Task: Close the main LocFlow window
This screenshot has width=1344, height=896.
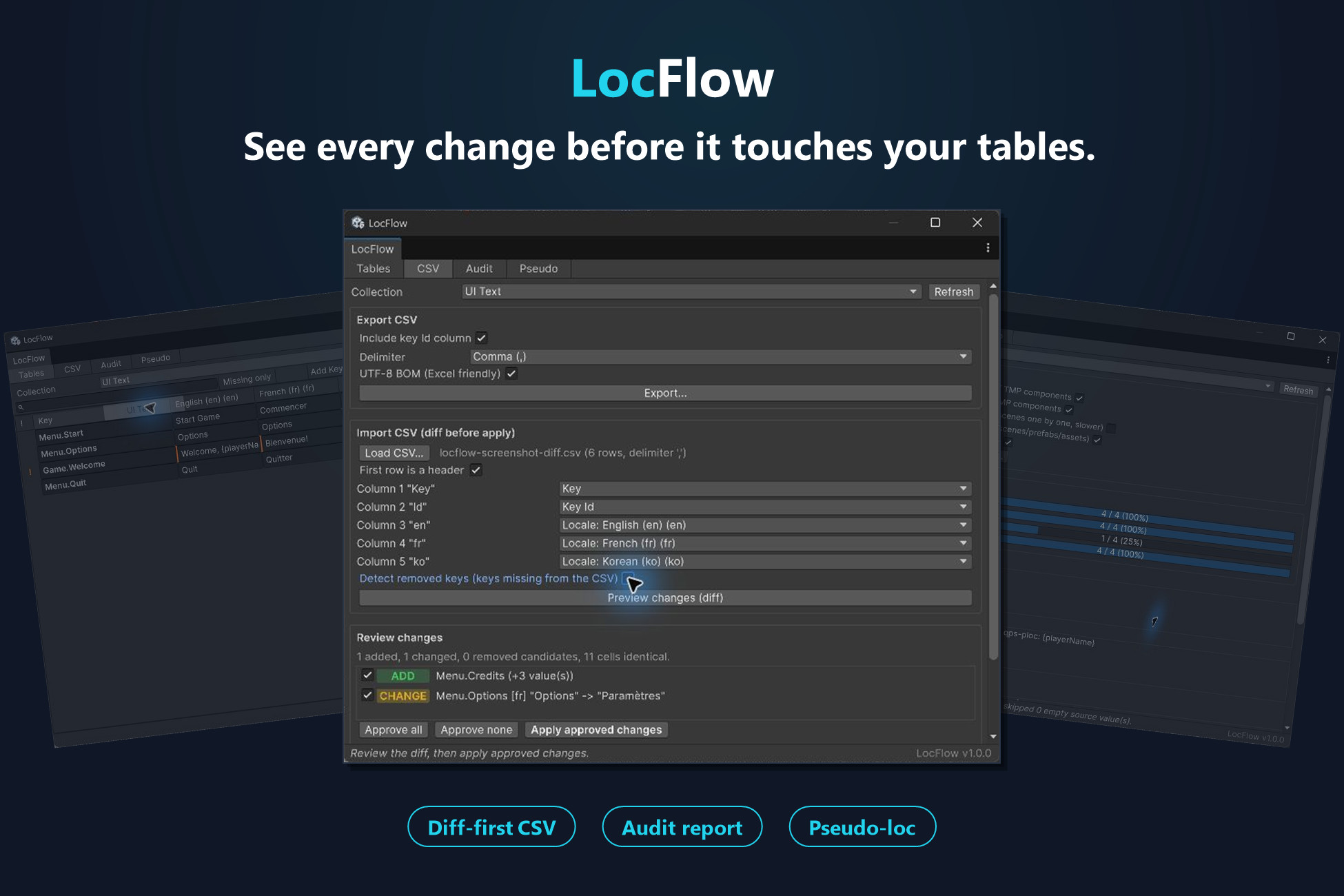Action: point(977,223)
